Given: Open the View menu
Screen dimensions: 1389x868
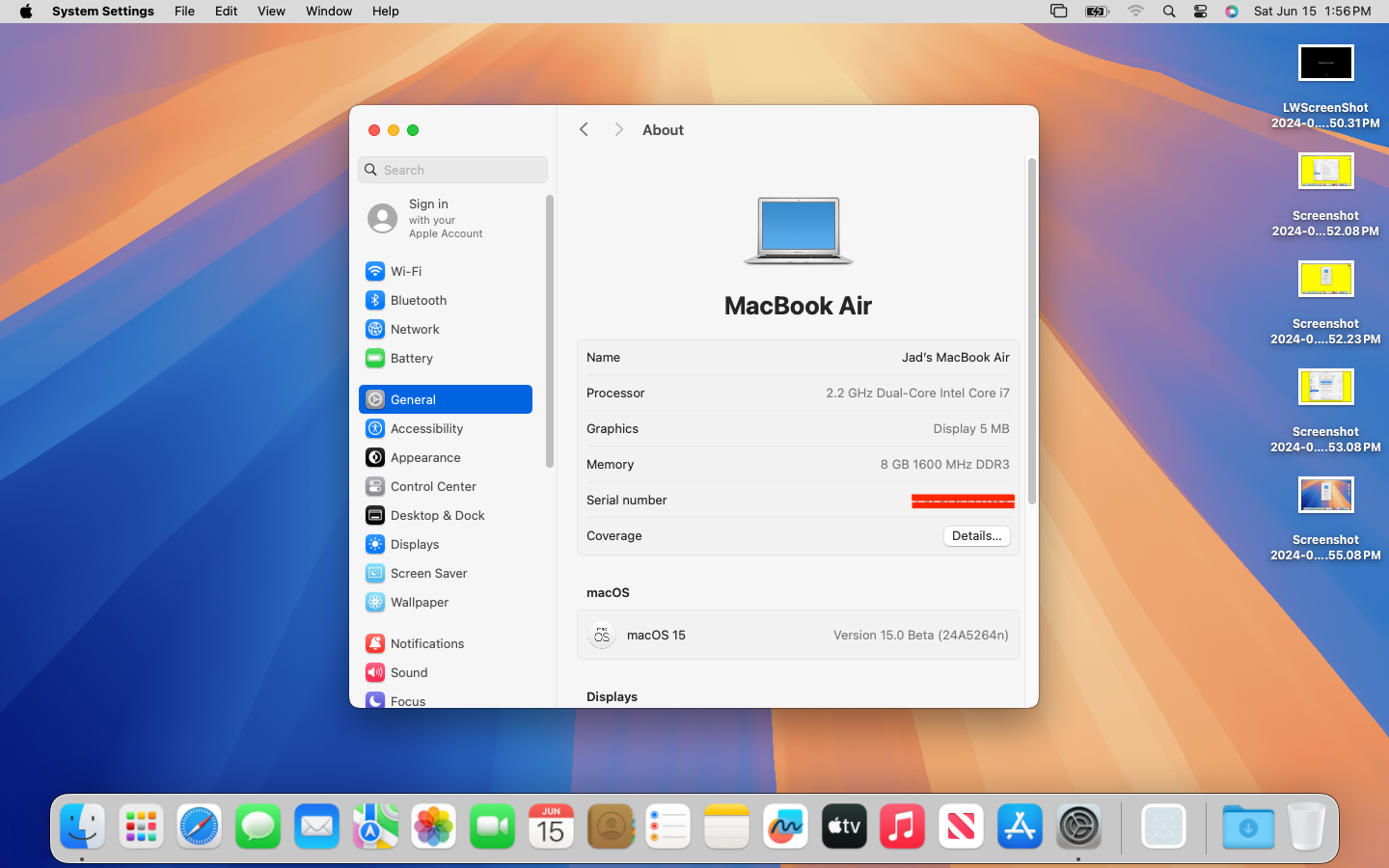Looking at the screenshot, I should (271, 12).
